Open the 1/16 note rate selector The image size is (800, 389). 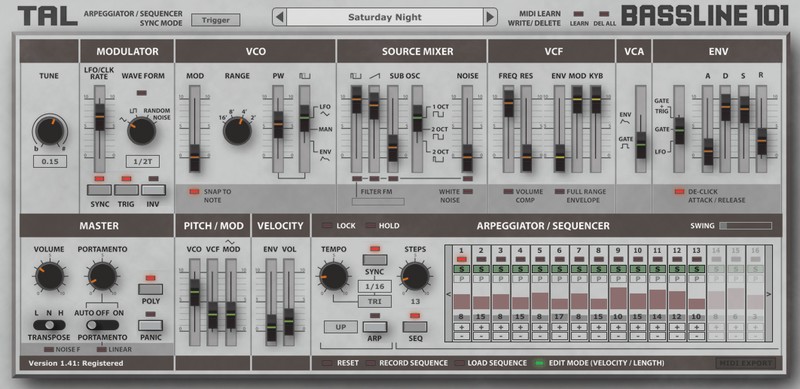(x=375, y=286)
